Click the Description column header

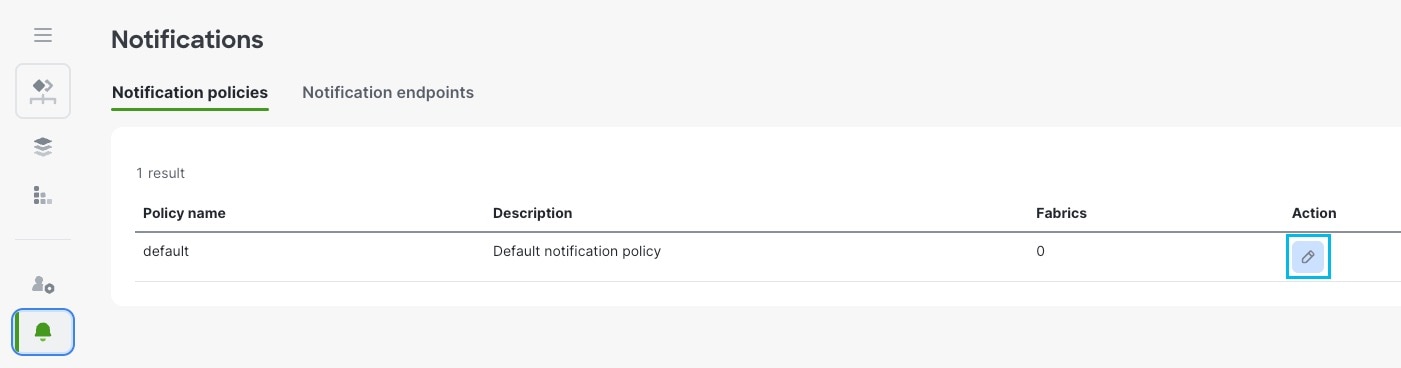[x=532, y=213]
